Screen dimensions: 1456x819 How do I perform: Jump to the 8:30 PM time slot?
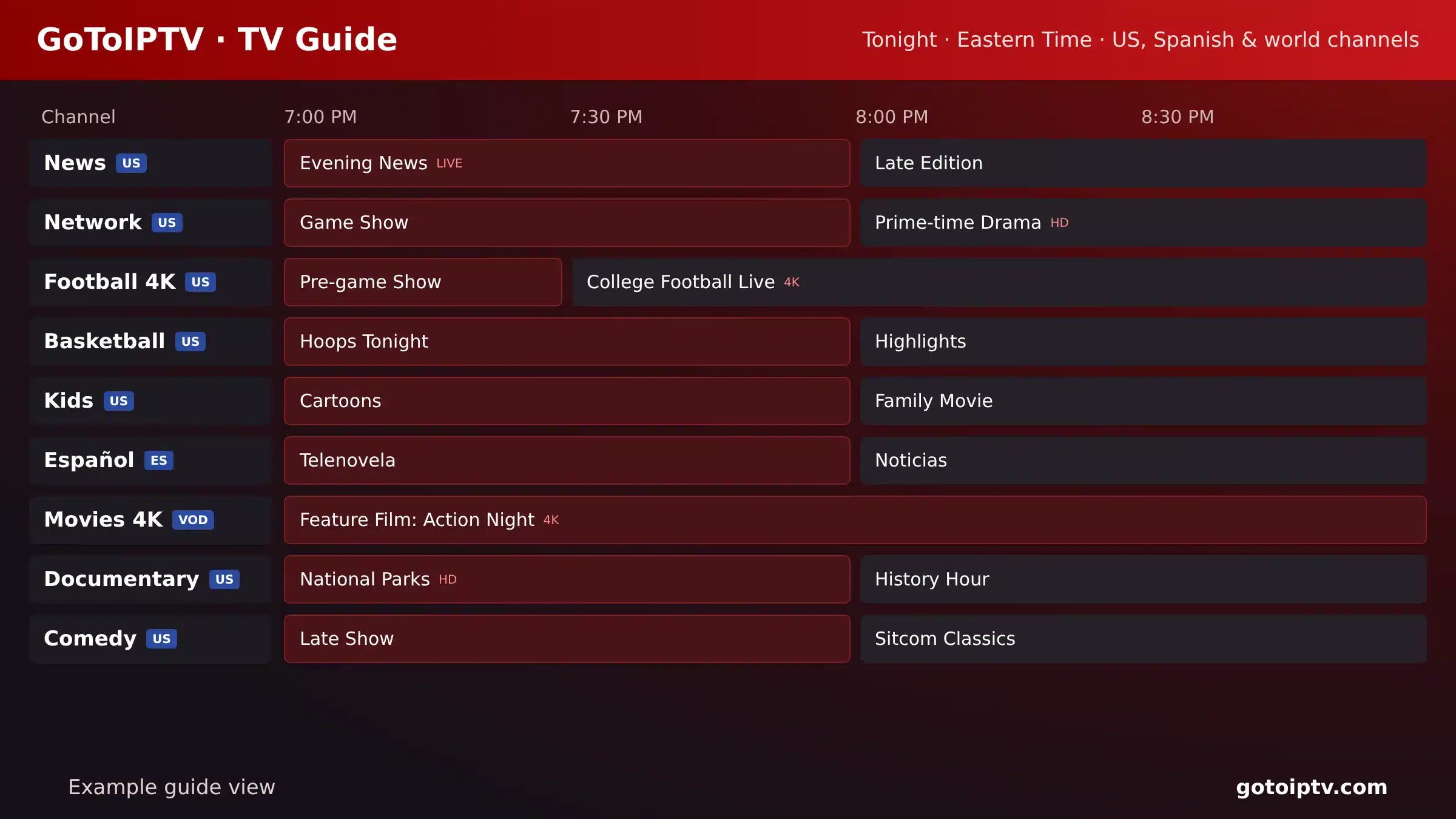coord(1178,116)
